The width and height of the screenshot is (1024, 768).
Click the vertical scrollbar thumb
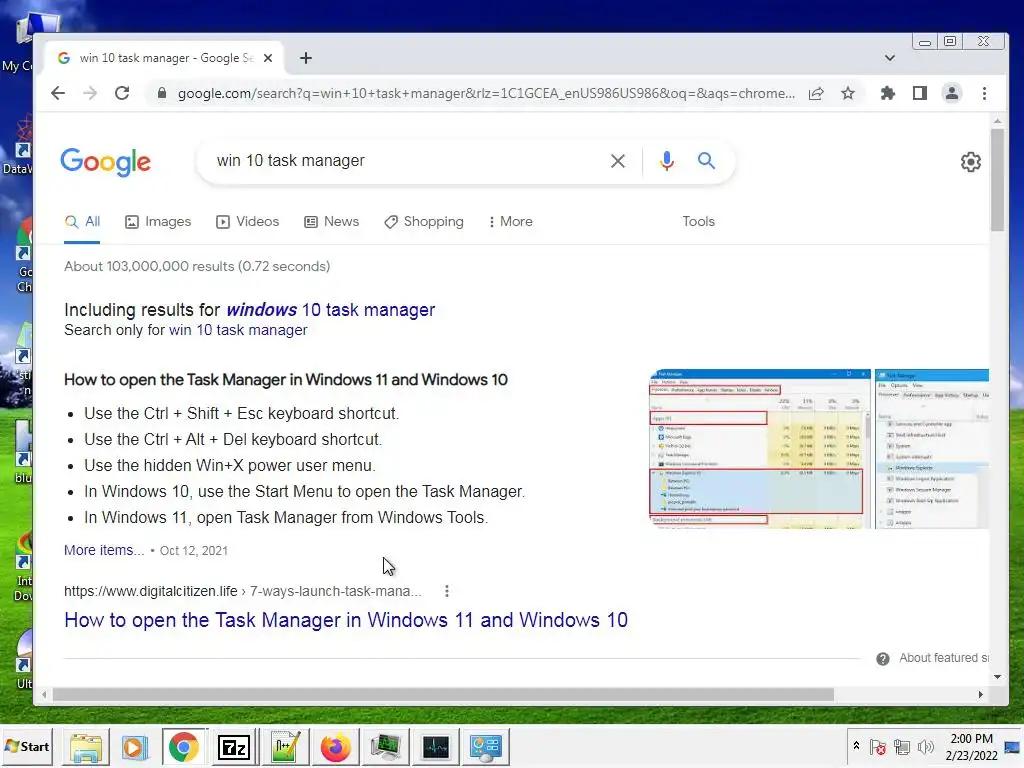(x=997, y=180)
